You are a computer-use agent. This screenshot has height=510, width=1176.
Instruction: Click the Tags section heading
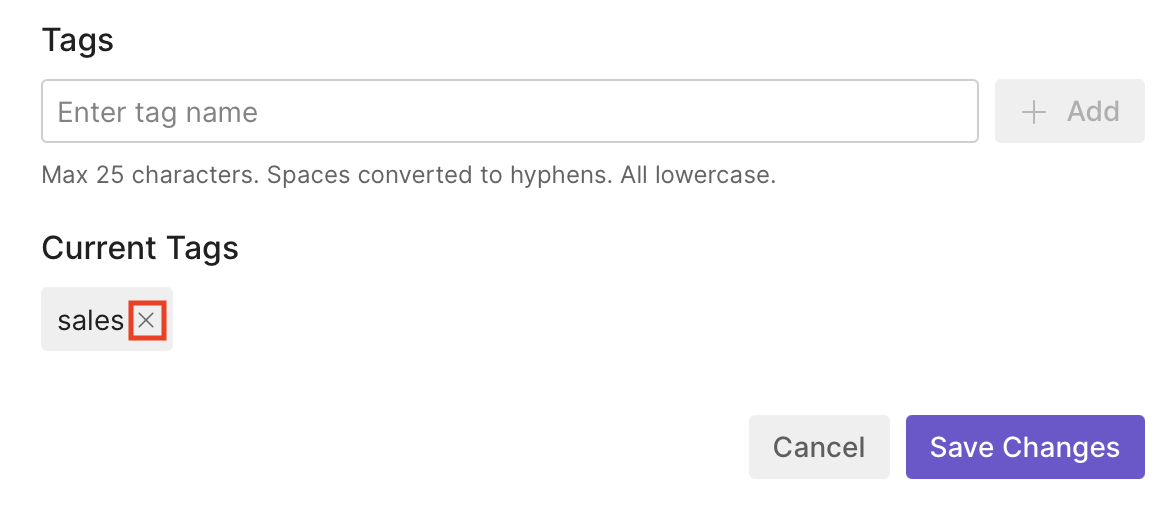coord(78,41)
